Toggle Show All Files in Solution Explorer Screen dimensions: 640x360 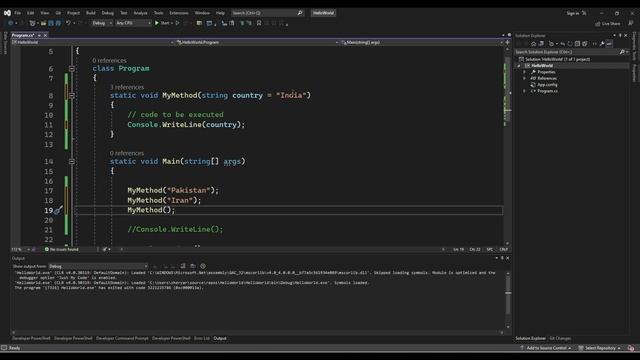point(584,44)
